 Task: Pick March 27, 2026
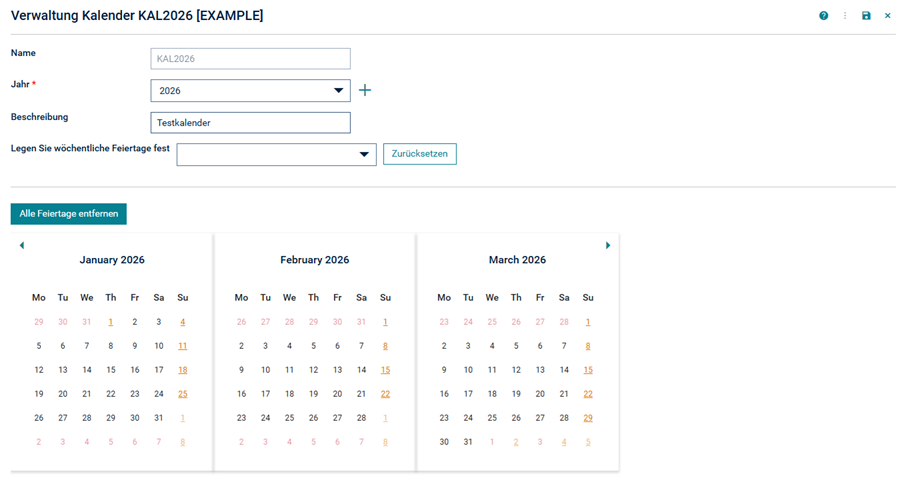(x=540, y=418)
